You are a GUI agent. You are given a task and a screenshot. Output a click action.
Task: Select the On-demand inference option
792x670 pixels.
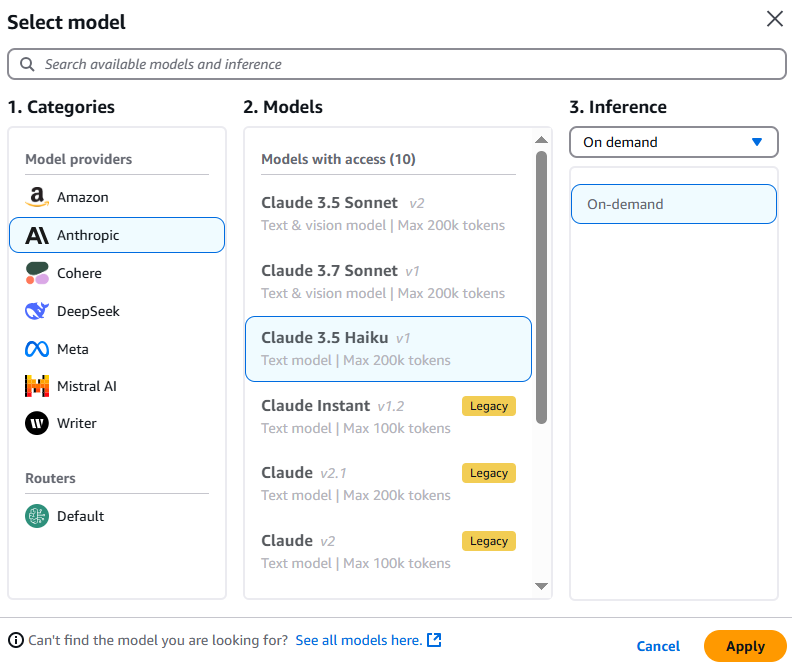673,204
